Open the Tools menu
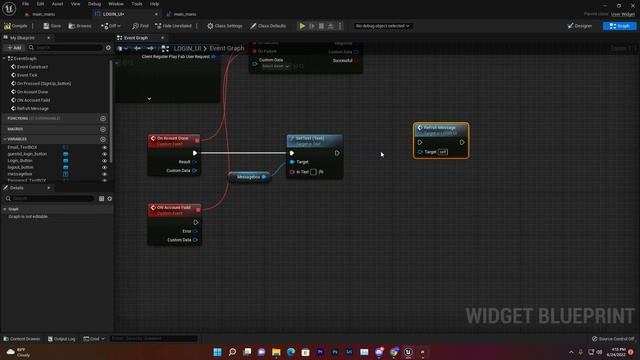Viewport: 640px width, 360px height. coord(137,4)
